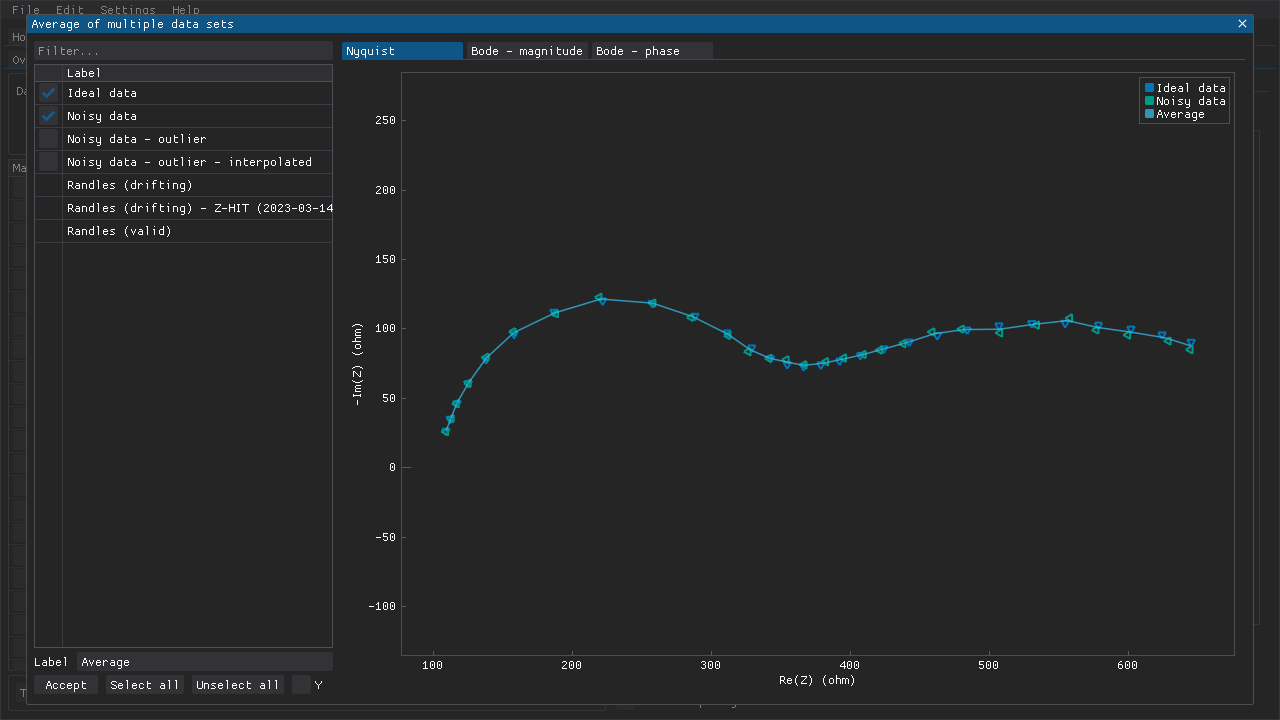Click the Label column header
The width and height of the screenshot is (1280, 720).
[197, 73]
